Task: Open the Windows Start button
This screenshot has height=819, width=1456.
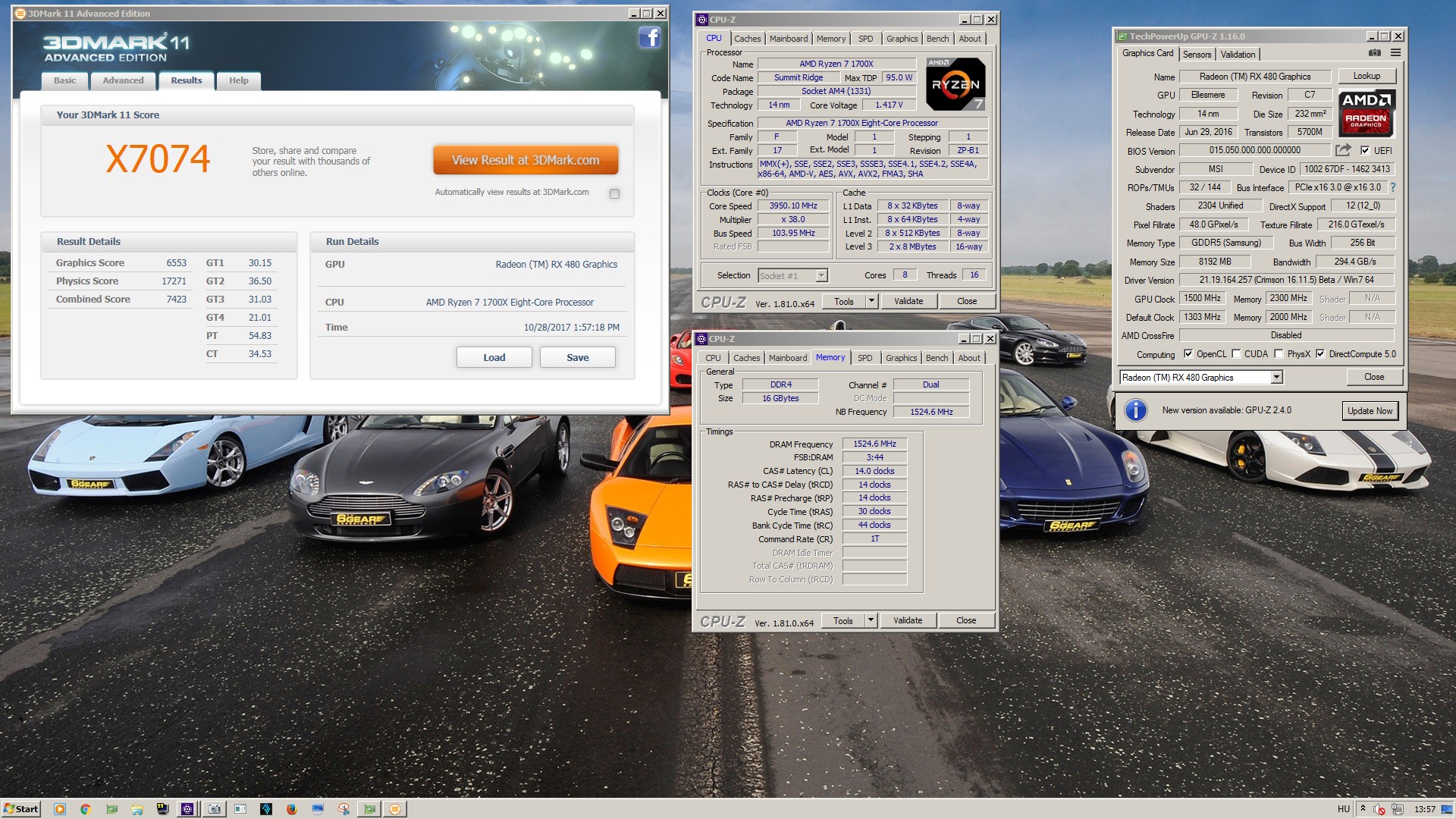Action: (20, 809)
